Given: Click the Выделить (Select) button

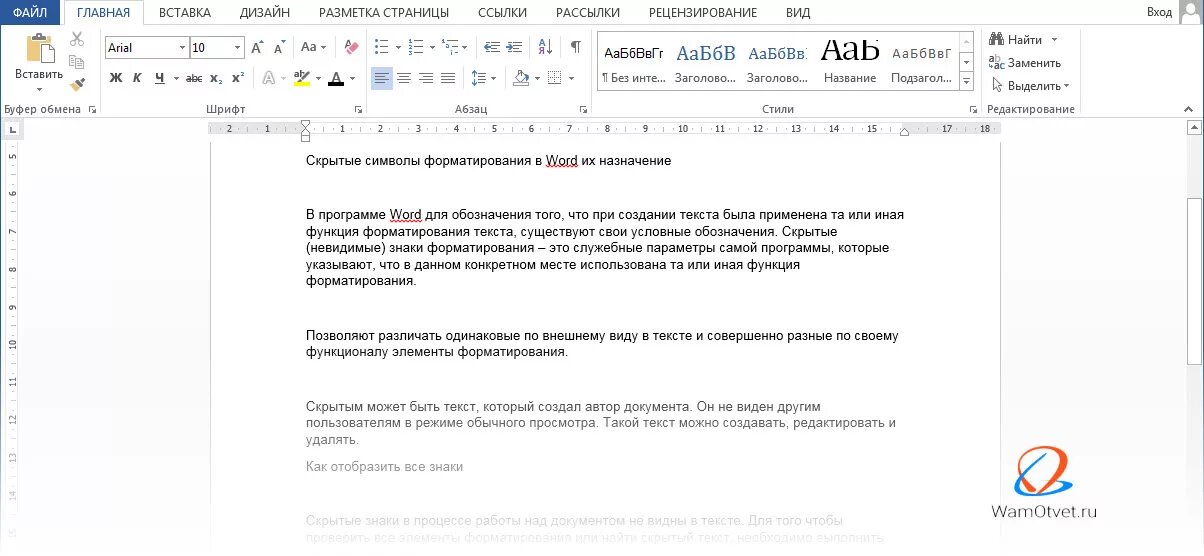Looking at the screenshot, I should coord(1029,85).
